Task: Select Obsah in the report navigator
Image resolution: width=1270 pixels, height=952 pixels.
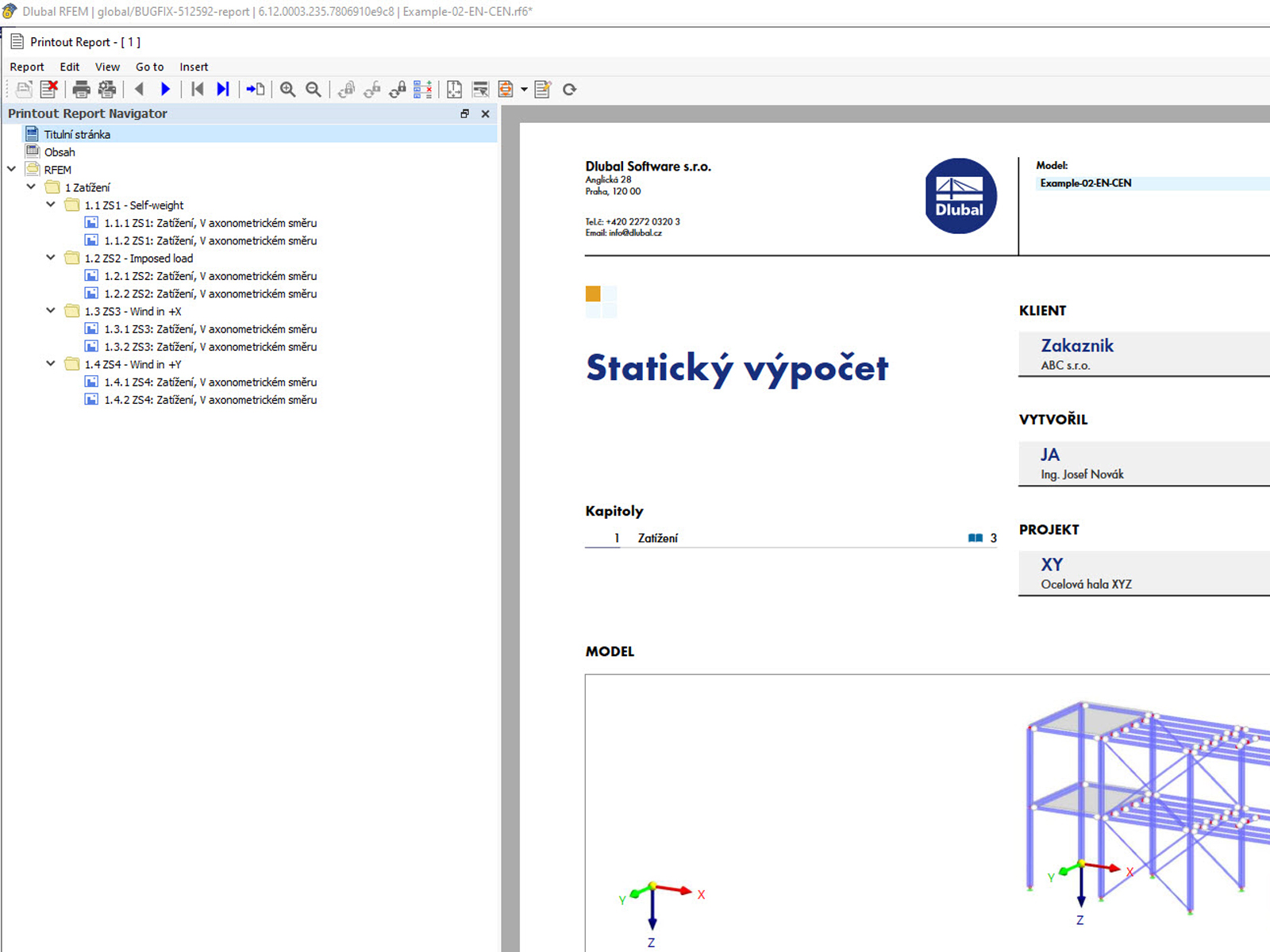Action: (x=60, y=152)
